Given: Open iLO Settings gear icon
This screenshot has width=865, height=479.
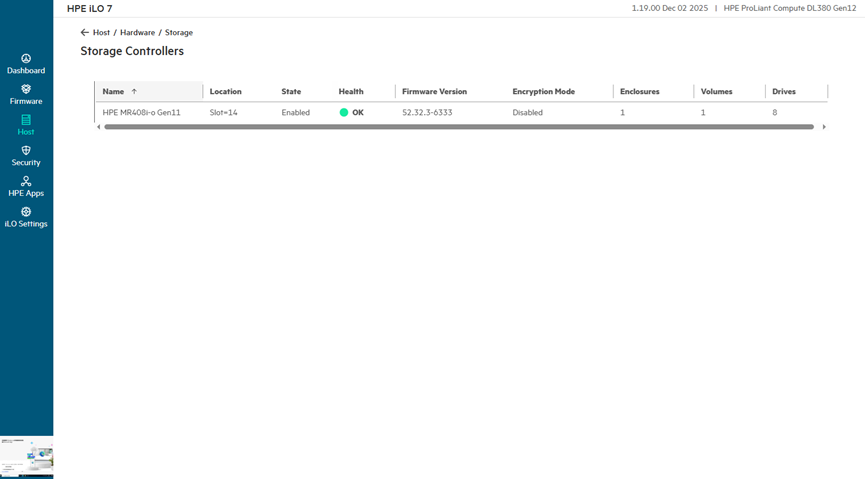Looking at the screenshot, I should (x=26, y=212).
